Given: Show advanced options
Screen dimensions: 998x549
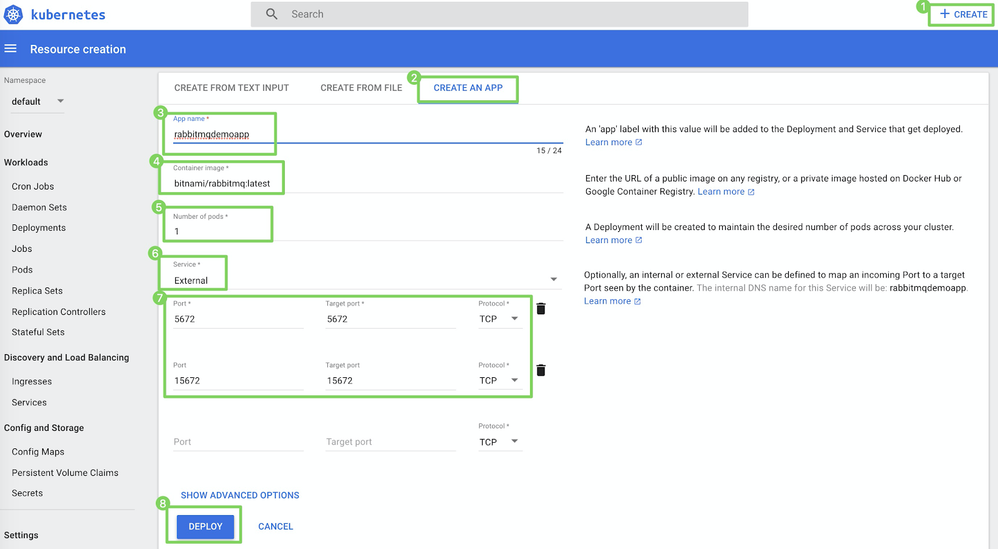Looking at the screenshot, I should (x=240, y=495).
